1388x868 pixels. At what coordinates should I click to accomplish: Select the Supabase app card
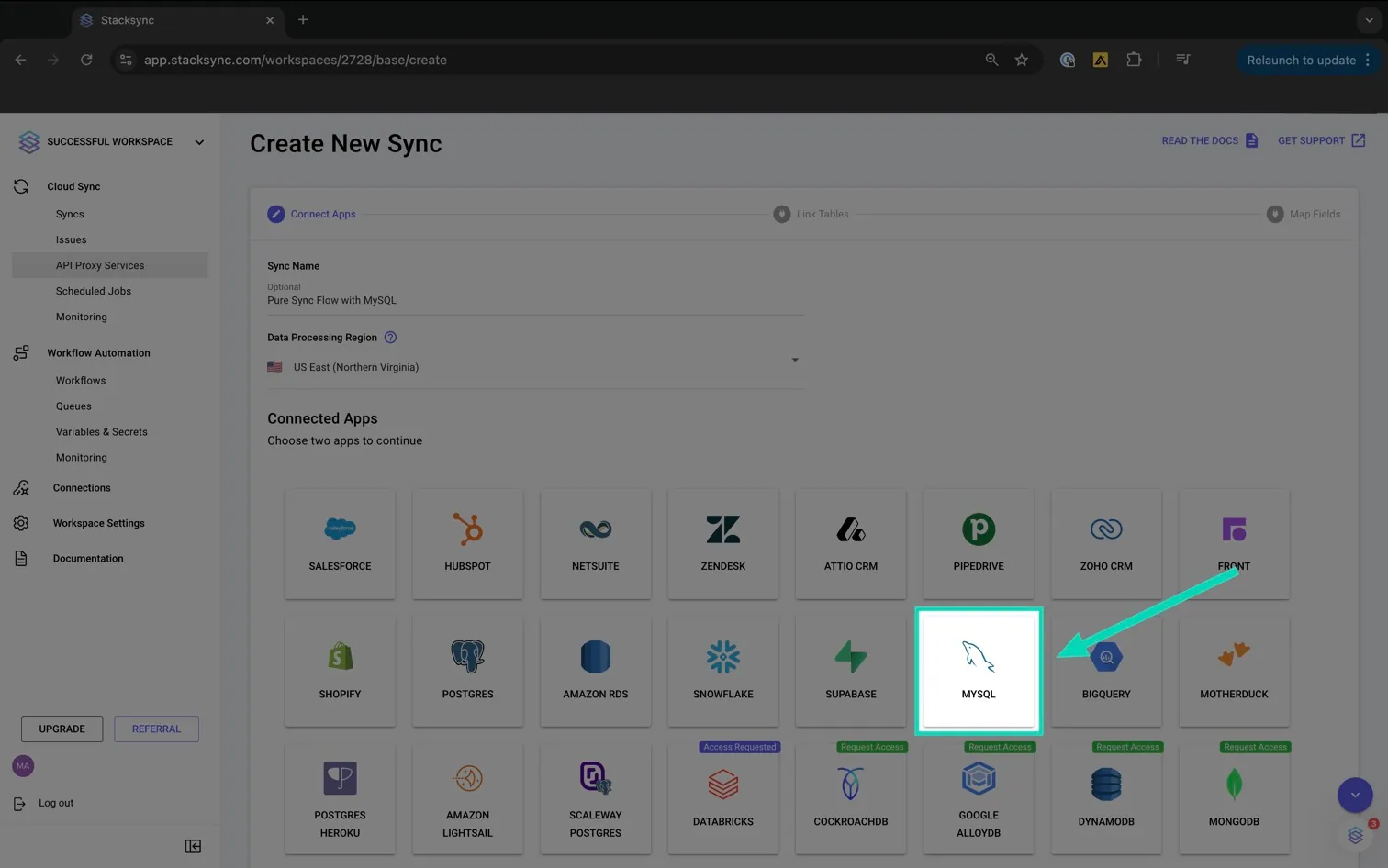850,672
